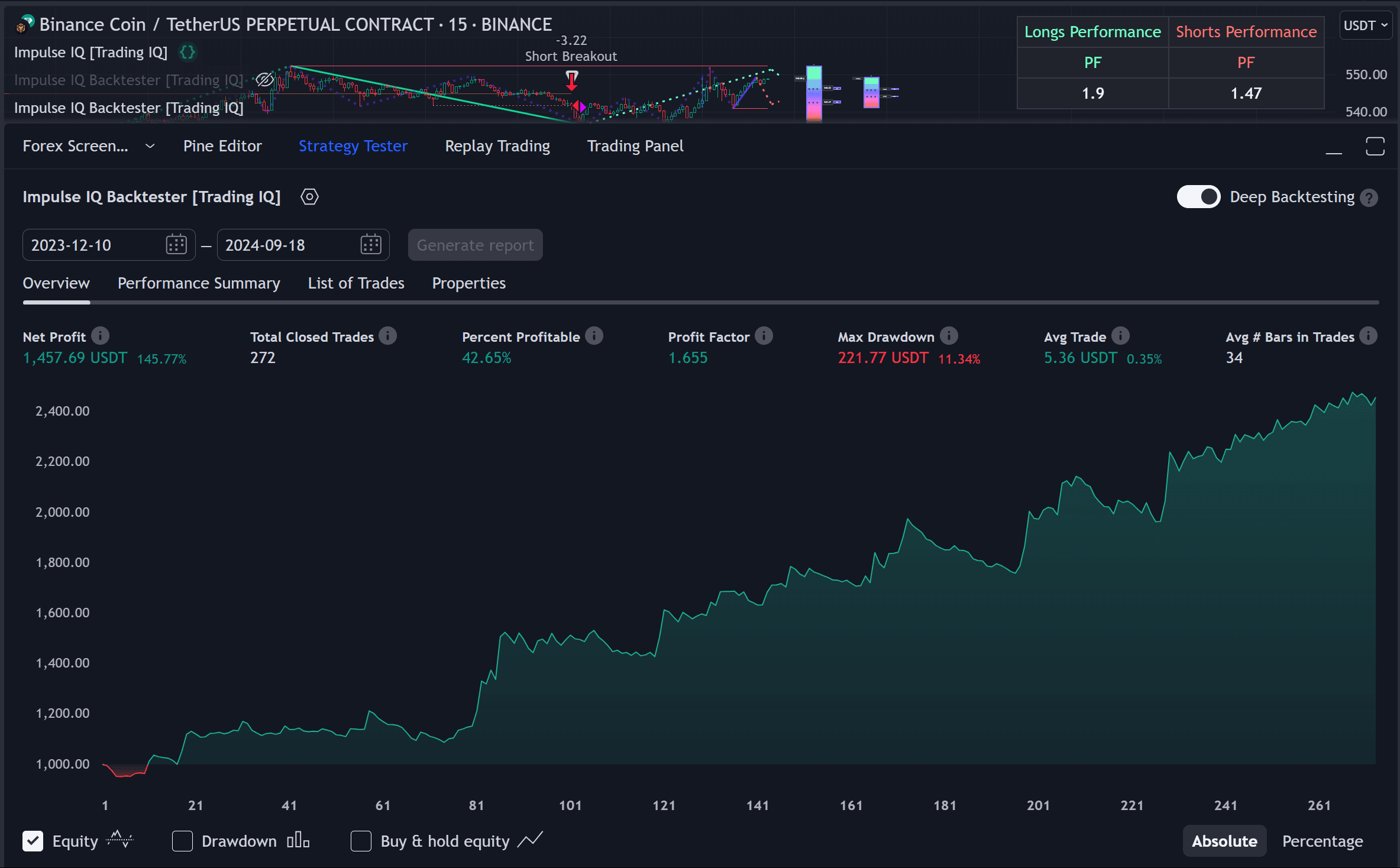Click the Profit Factor value 1.655
Viewport: 1400px width, 868px height.
point(688,358)
